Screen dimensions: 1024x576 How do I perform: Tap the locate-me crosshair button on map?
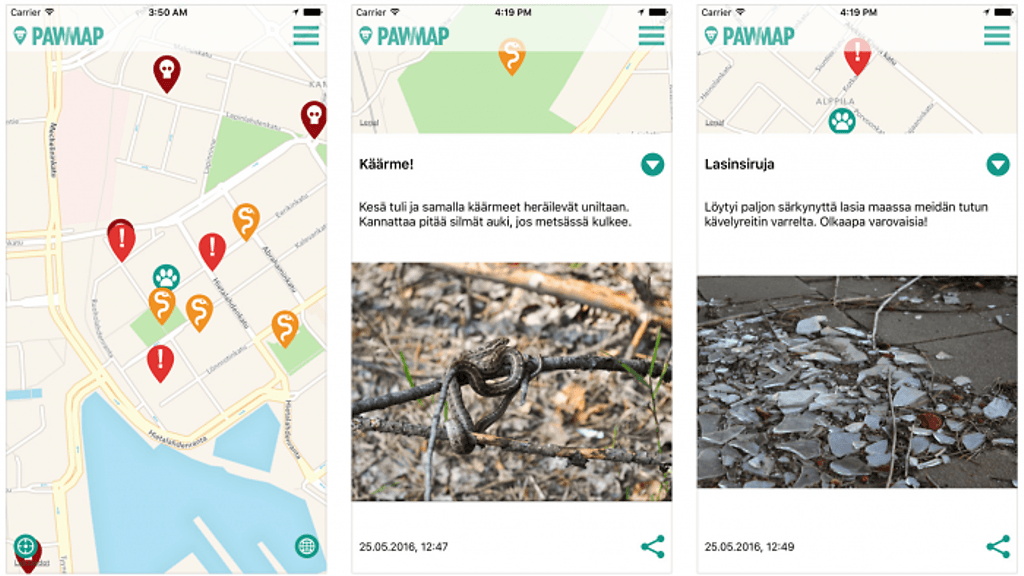tap(25, 545)
